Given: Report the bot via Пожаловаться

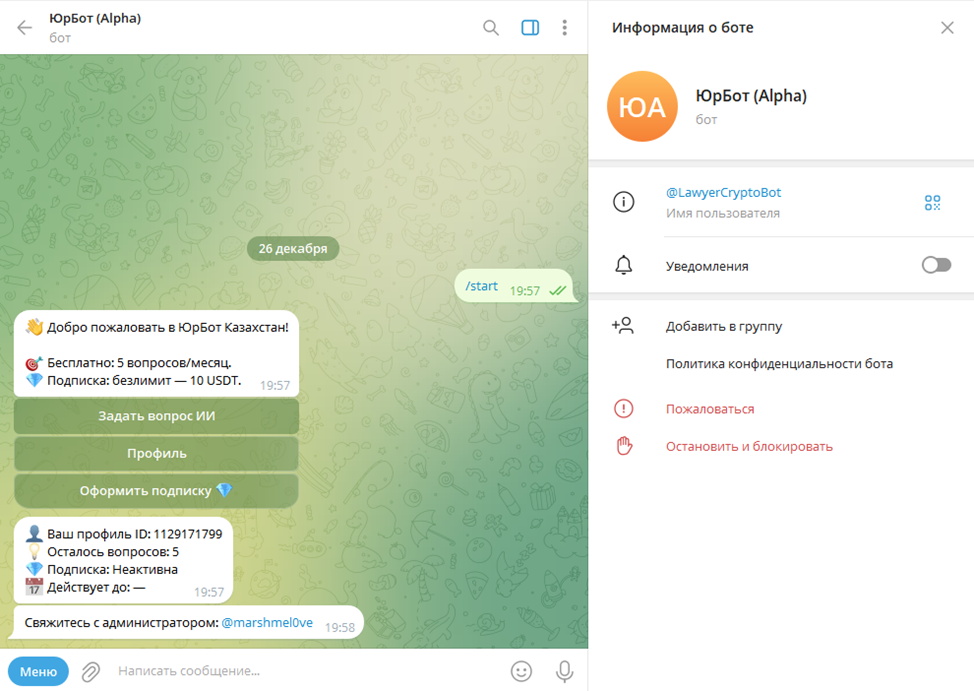Looking at the screenshot, I should [710, 409].
